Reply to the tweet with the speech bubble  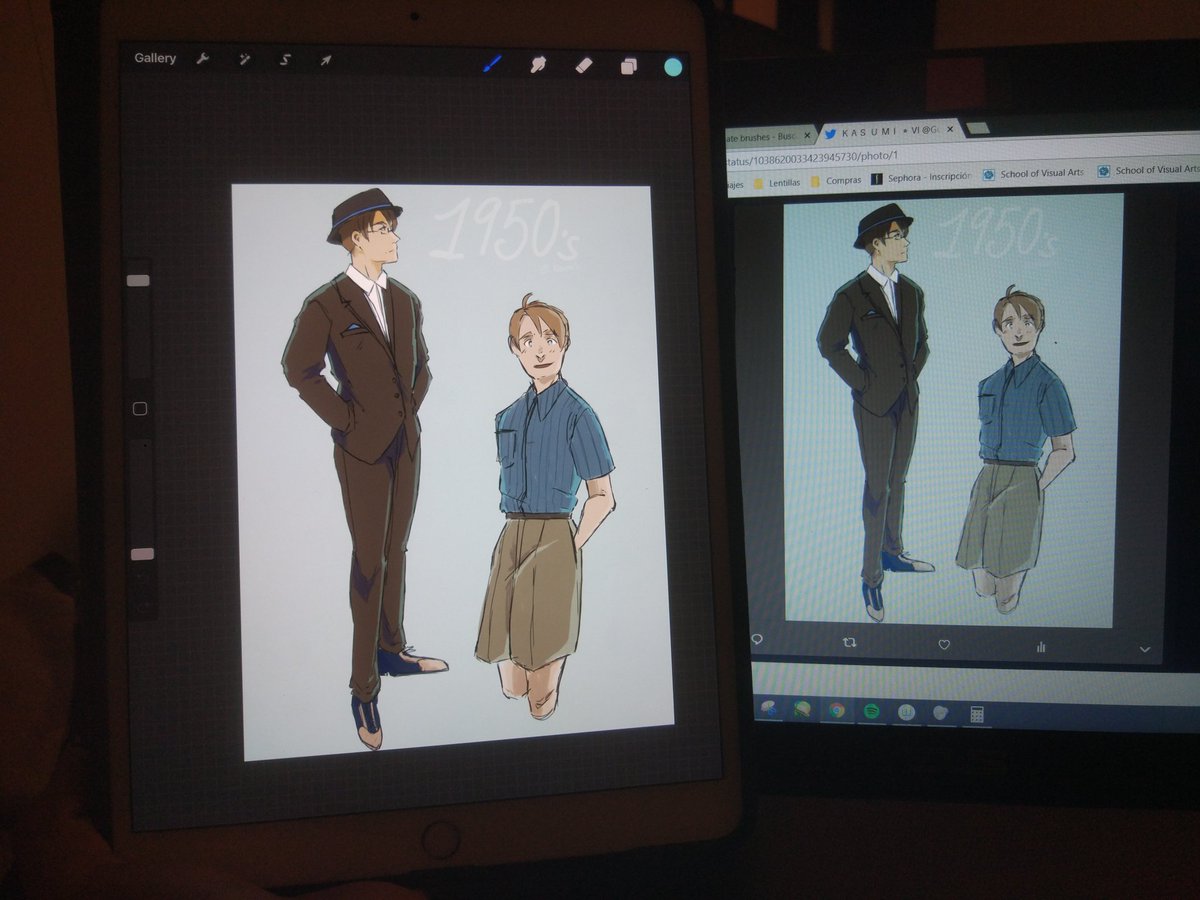click(x=757, y=640)
